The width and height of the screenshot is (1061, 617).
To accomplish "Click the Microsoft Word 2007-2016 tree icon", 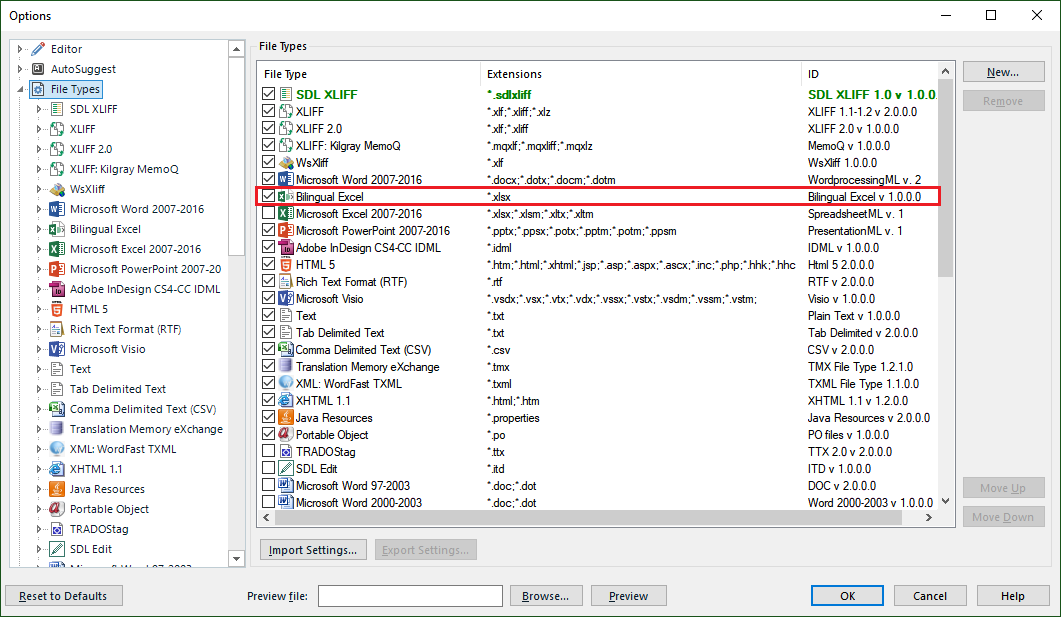I will (x=58, y=209).
